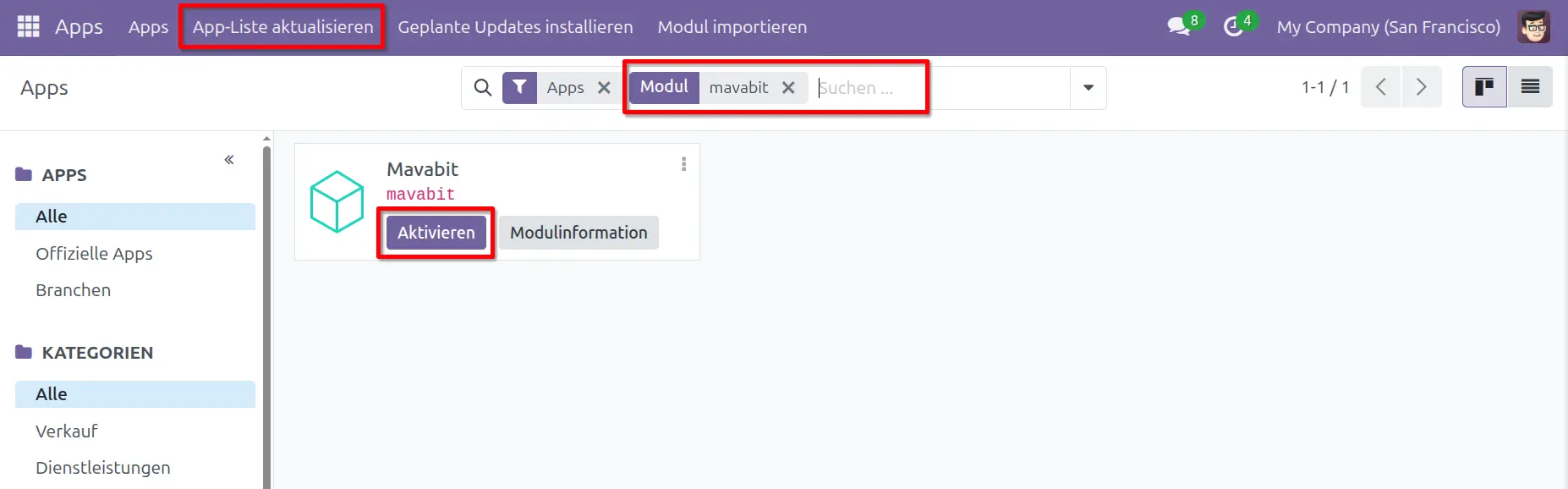
Task: Toggle the search options dropdown arrow
Action: coord(1088,88)
